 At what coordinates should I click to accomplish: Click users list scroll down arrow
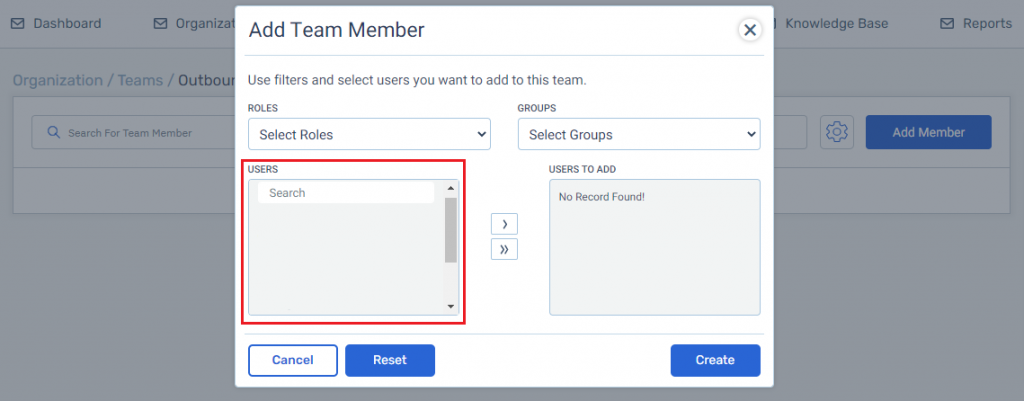tap(450, 306)
